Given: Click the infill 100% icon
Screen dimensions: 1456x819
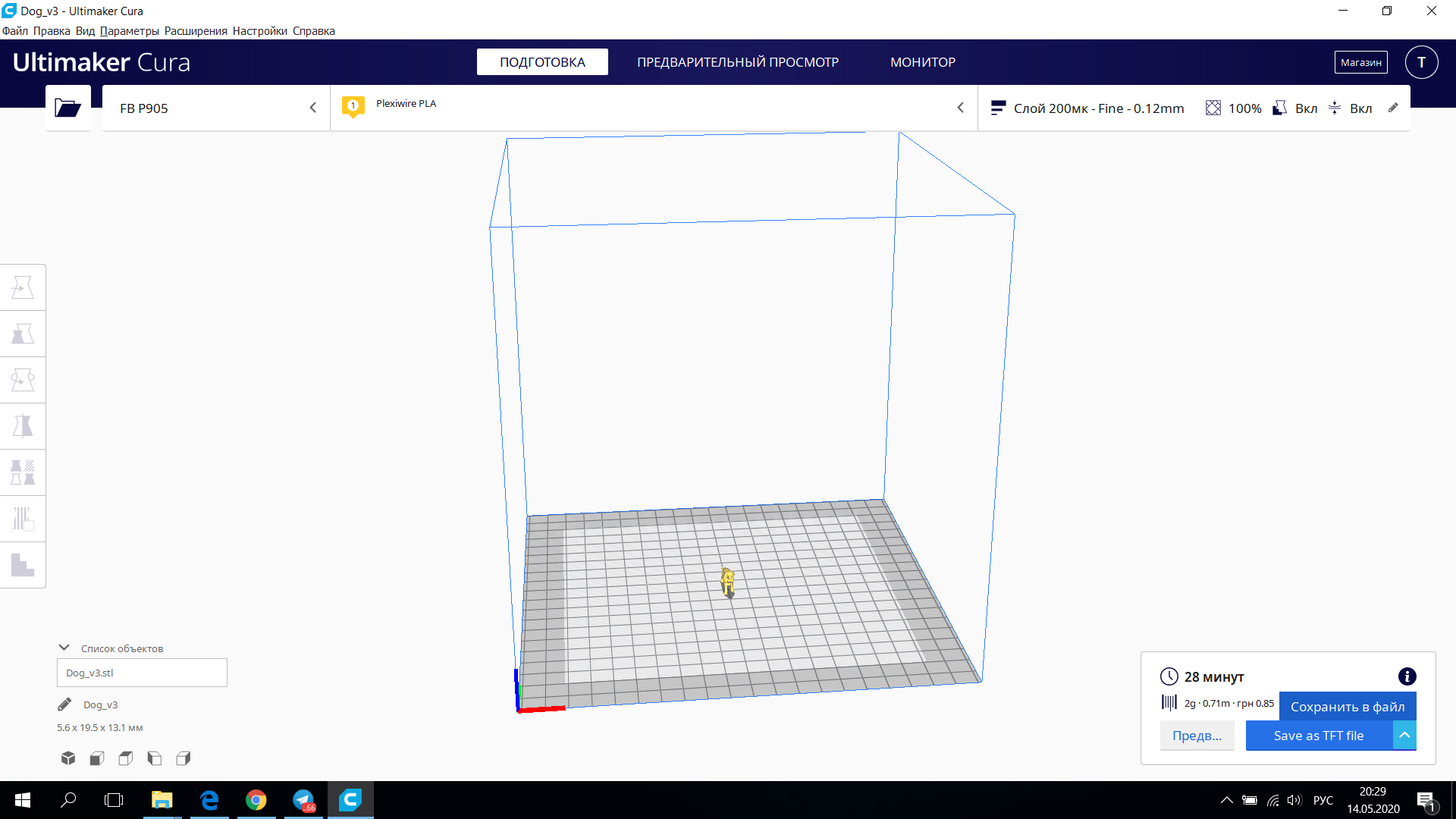Looking at the screenshot, I should tap(1213, 108).
